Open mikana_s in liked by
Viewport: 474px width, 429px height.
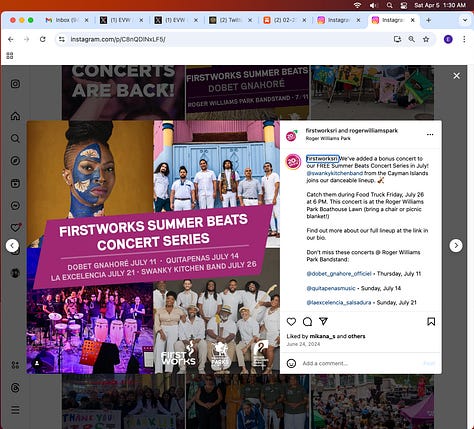pyautogui.click(x=322, y=336)
